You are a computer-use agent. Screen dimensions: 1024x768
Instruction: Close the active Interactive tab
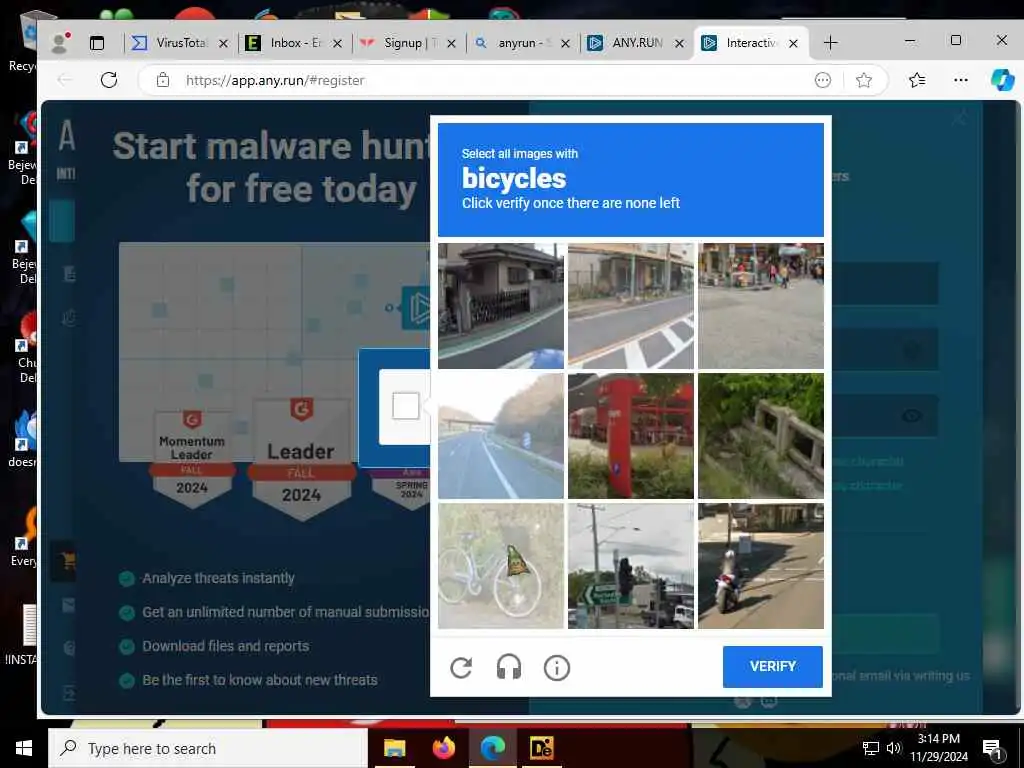[793, 43]
